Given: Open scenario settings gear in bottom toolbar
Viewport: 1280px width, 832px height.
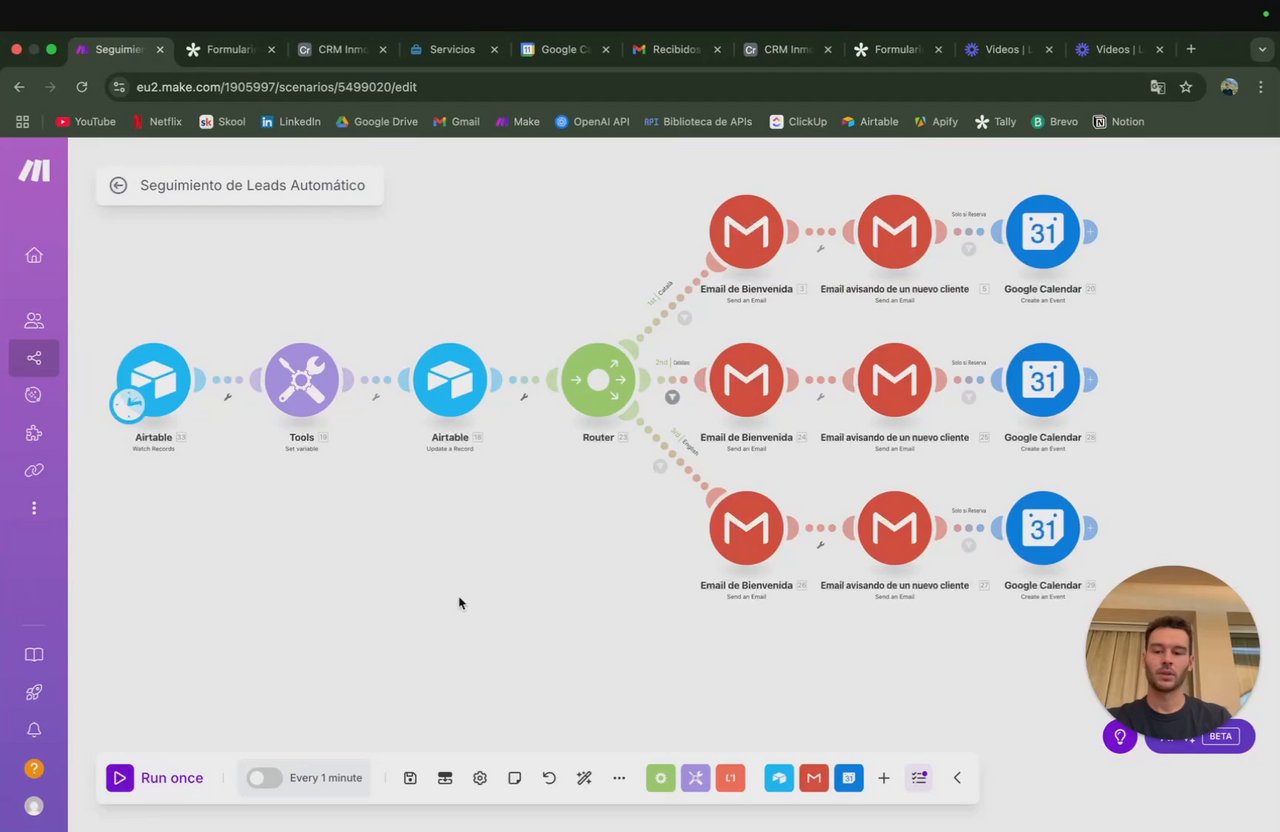Looking at the screenshot, I should pyautogui.click(x=480, y=778).
